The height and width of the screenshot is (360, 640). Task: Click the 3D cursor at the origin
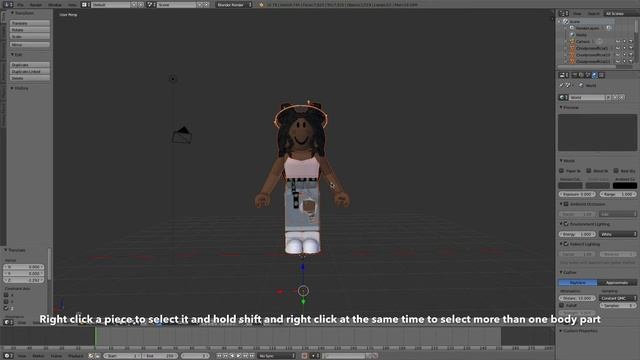(303, 291)
